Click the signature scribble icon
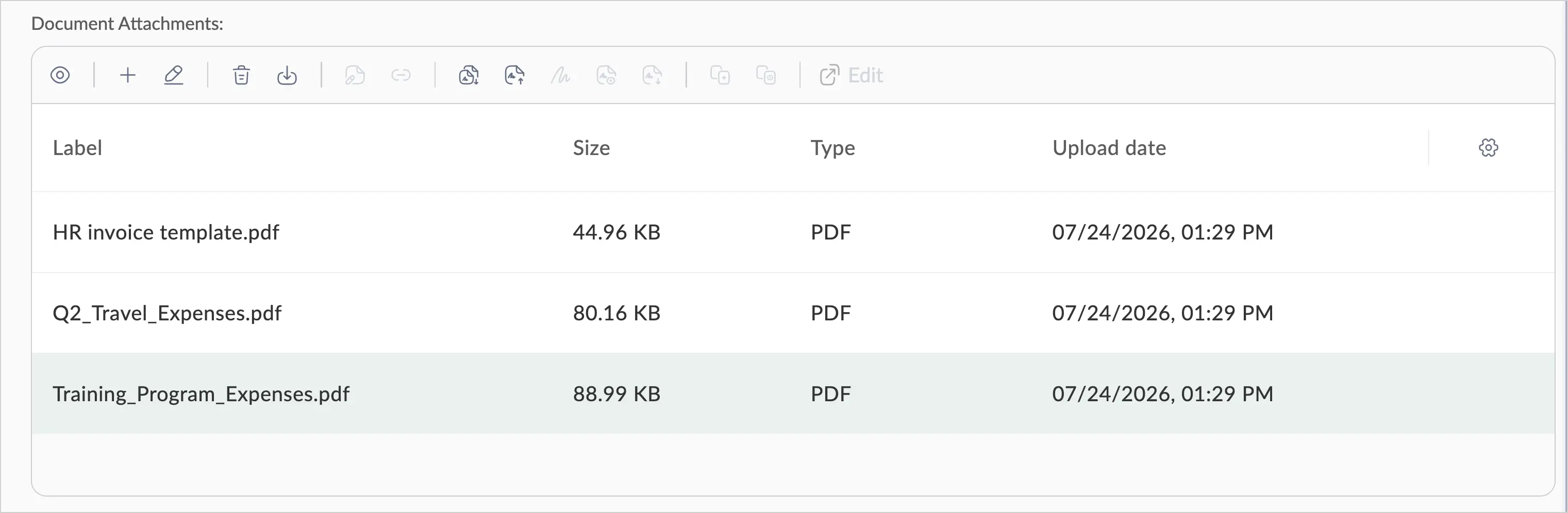This screenshot has width=1568, height=513. [x=560, y=76]
